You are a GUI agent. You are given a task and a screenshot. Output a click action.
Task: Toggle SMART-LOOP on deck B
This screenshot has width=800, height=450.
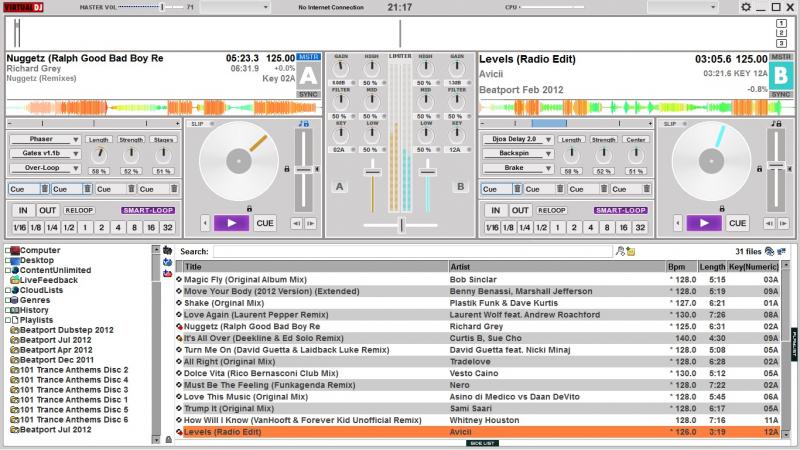pos(620,210)
